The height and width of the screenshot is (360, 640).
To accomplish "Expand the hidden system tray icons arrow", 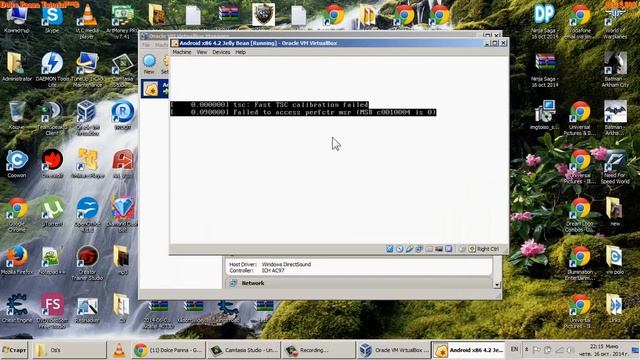I will (x=527, y=350).
